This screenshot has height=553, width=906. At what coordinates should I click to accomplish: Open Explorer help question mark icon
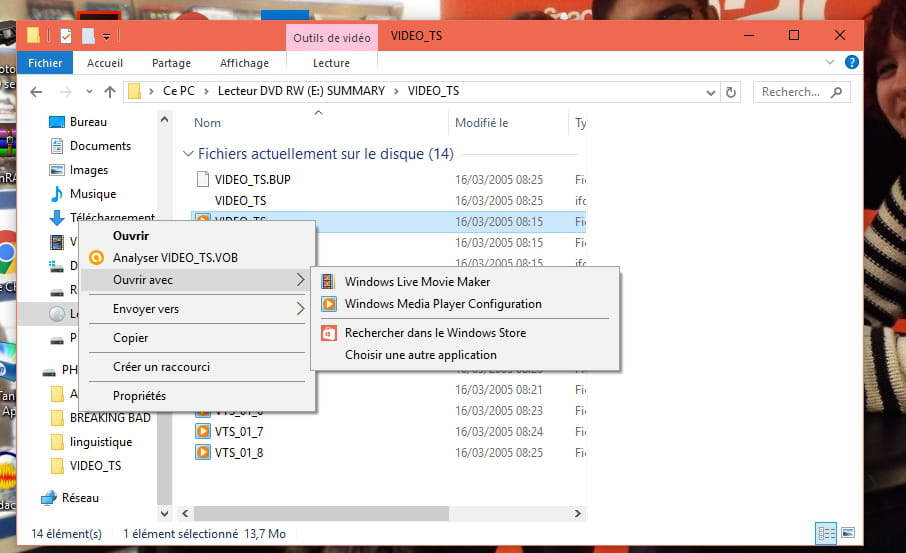[852, 62]
